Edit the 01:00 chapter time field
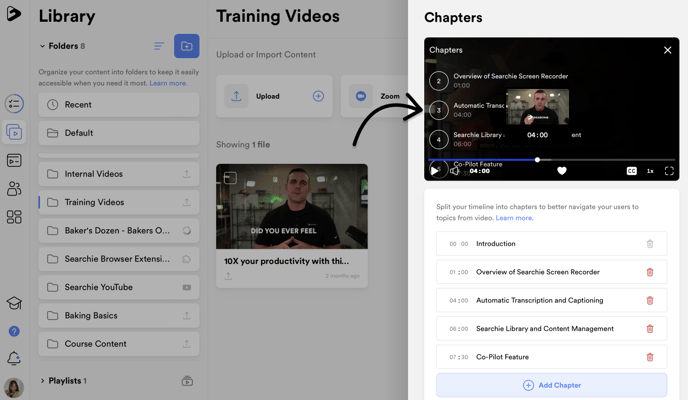 click(x=459, y=272)
